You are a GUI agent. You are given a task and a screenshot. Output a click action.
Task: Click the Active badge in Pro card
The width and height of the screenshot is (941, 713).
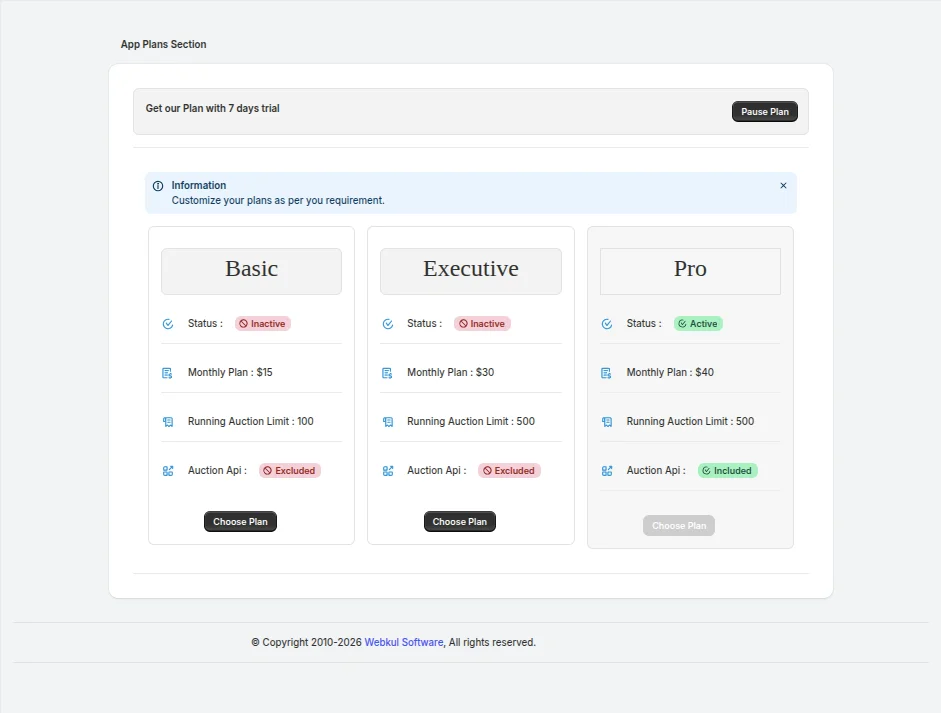698,323
